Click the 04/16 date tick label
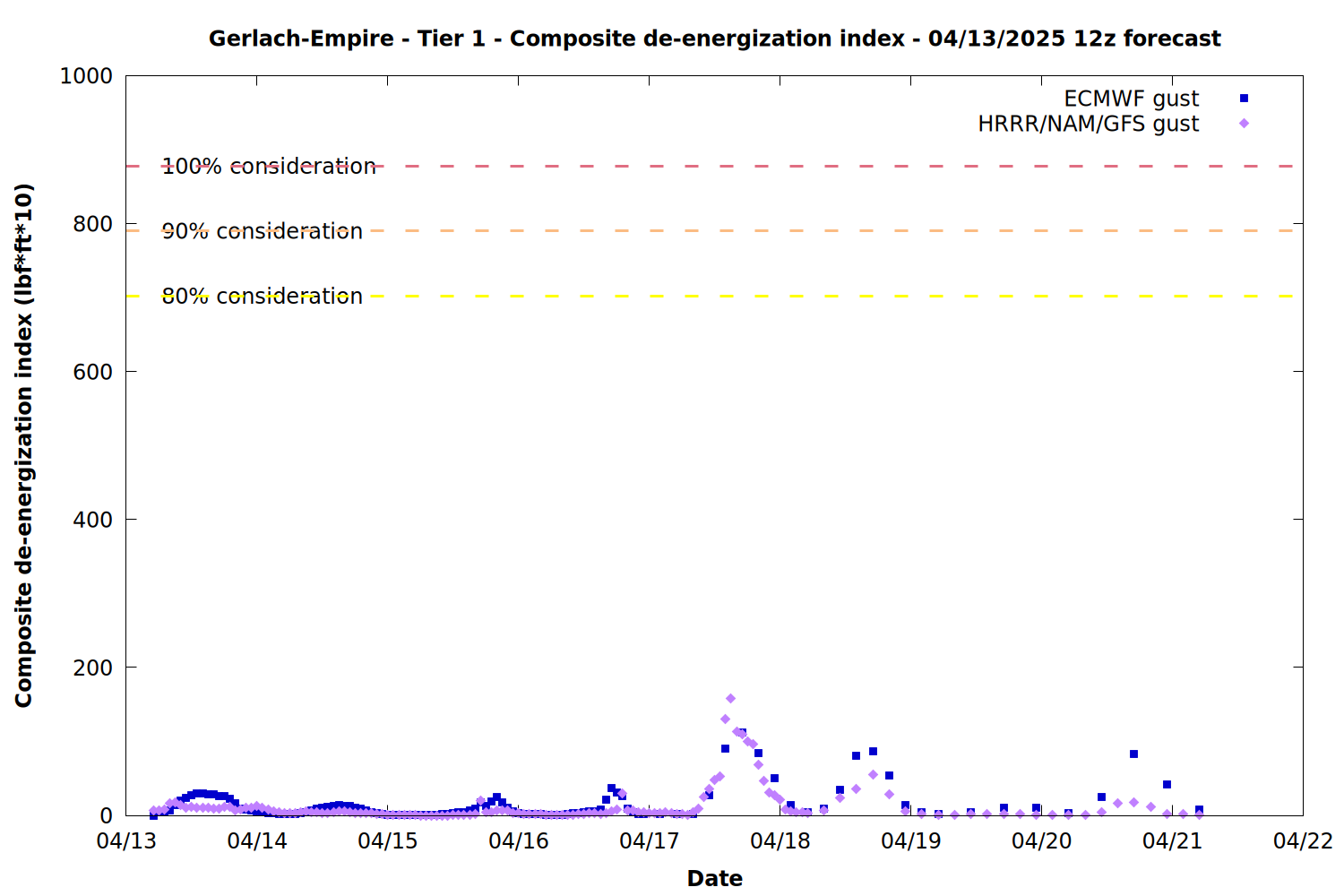The width and height of the screenshot is (1344, 896). (519, 841)
